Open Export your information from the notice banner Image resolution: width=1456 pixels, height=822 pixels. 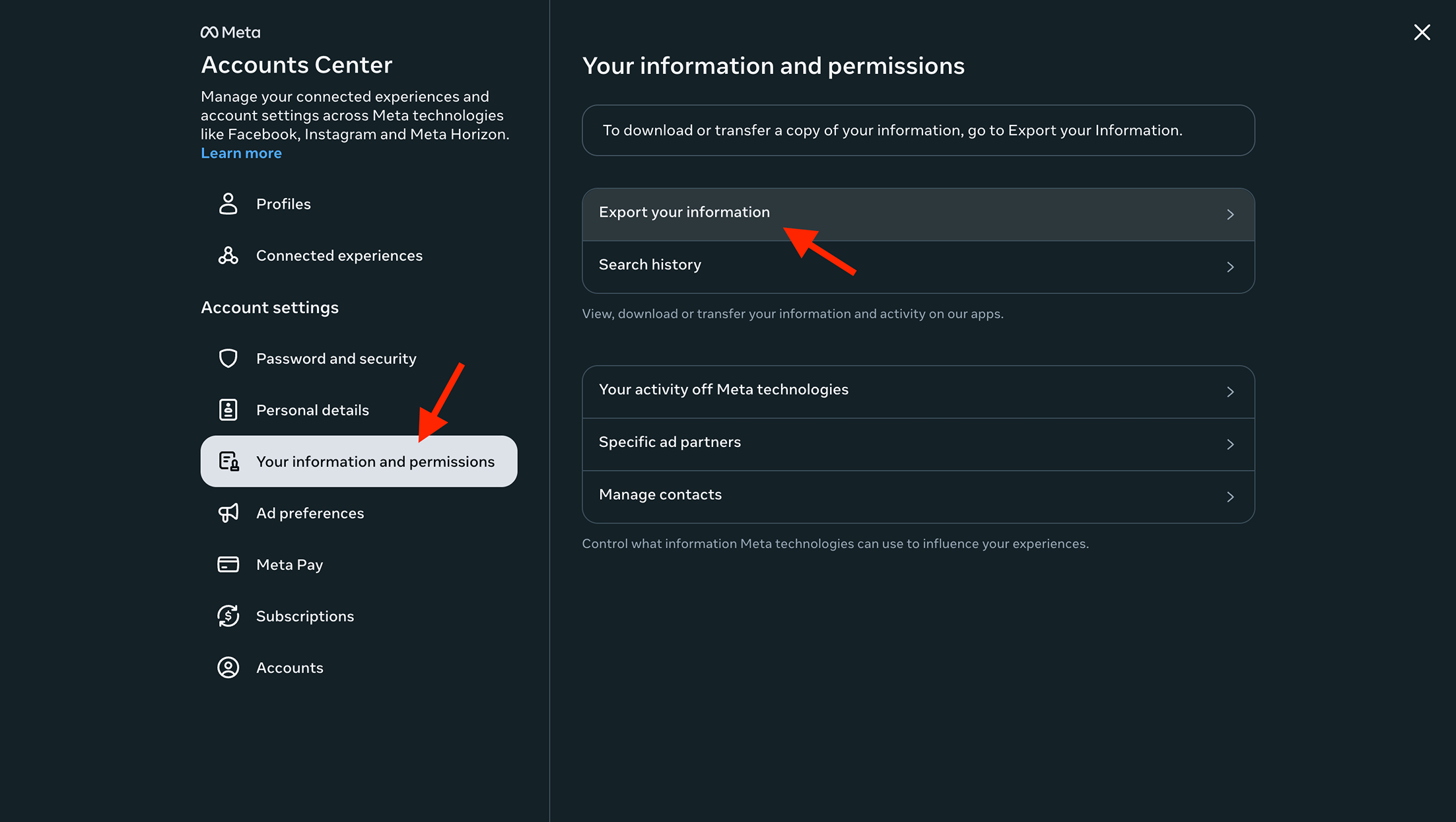click(x=1093, y=130)
